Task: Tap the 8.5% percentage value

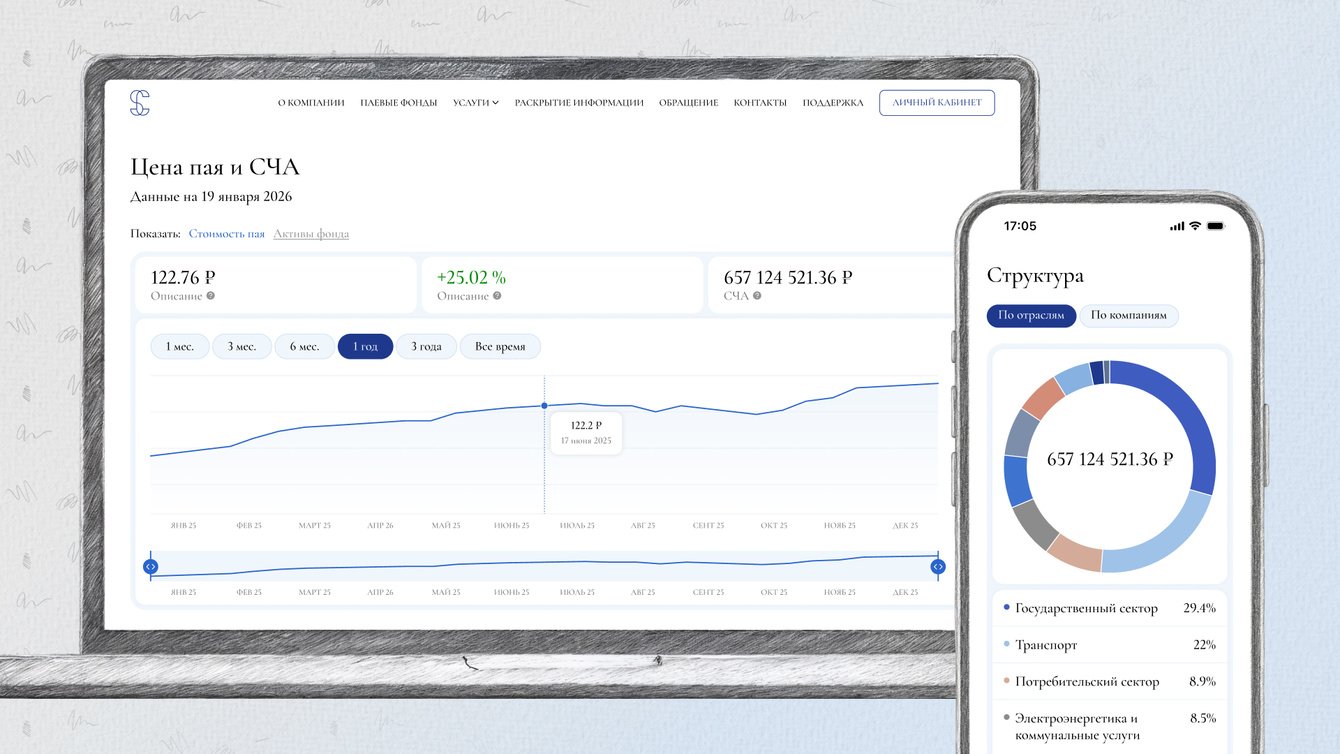Action: coord(1202,718)
